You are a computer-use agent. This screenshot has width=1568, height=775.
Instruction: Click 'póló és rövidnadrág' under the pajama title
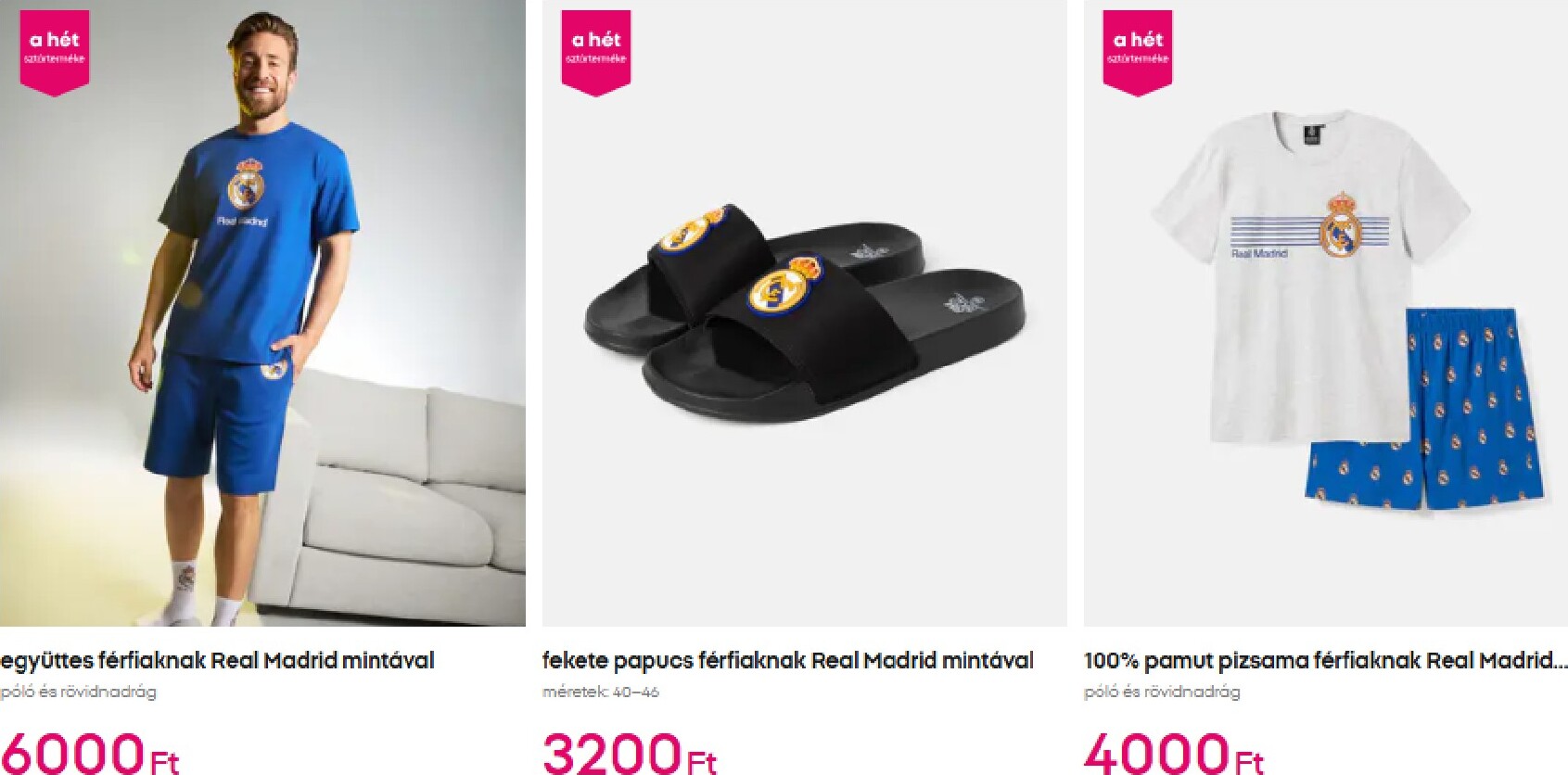click(1162, 692)
